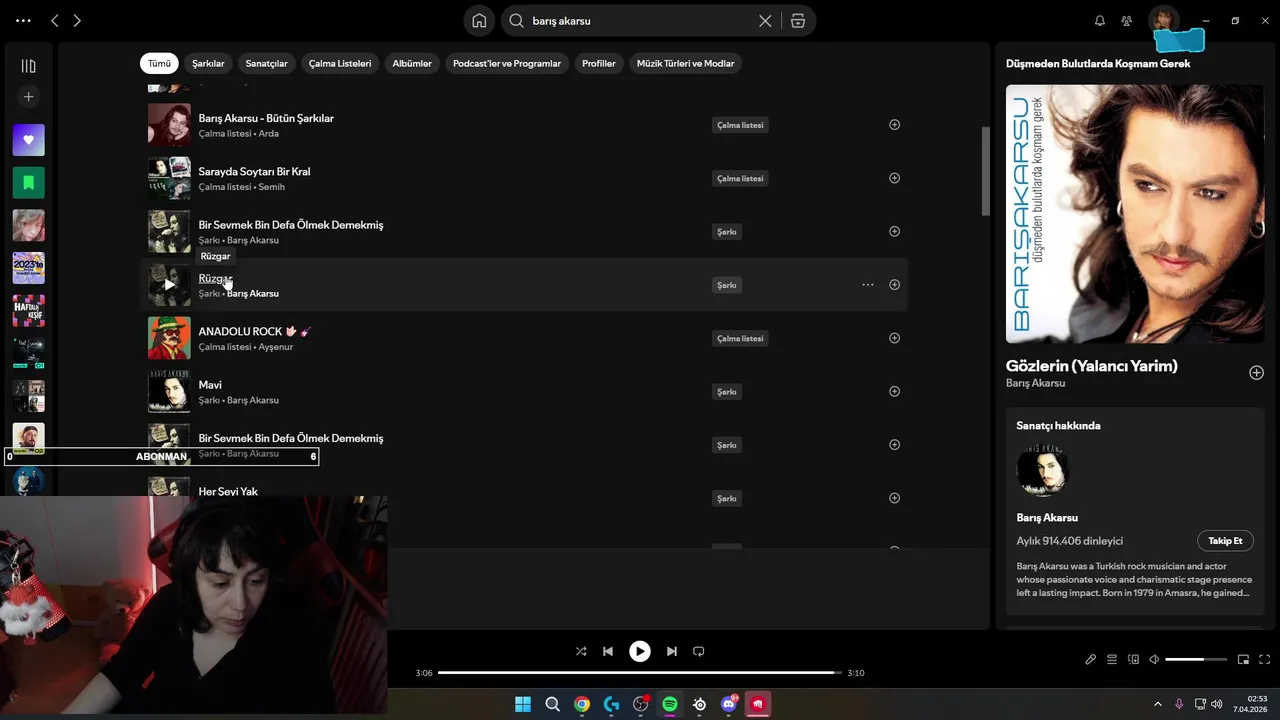Switch to the Profiller filter
Viewport: 1280px width, 720px height.
point(599,63)
